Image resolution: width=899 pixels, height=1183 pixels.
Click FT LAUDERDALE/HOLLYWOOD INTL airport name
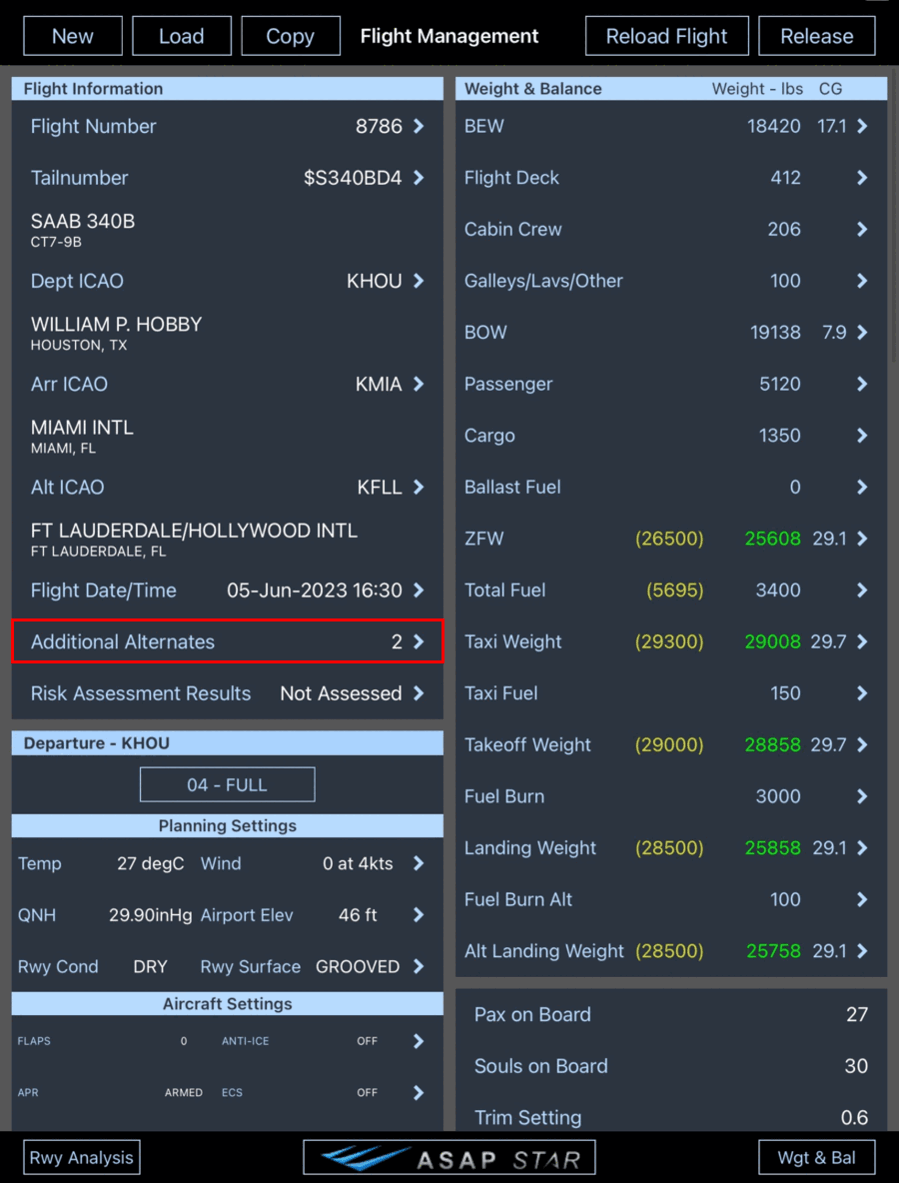click(194, 531)
